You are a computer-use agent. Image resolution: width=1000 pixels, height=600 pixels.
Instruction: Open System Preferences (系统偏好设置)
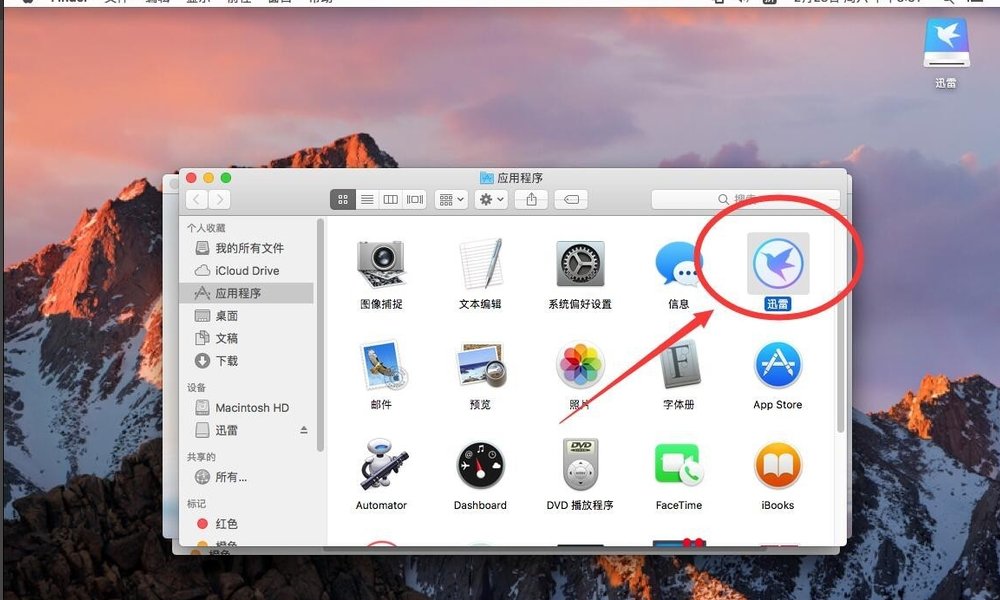point(580,262)
